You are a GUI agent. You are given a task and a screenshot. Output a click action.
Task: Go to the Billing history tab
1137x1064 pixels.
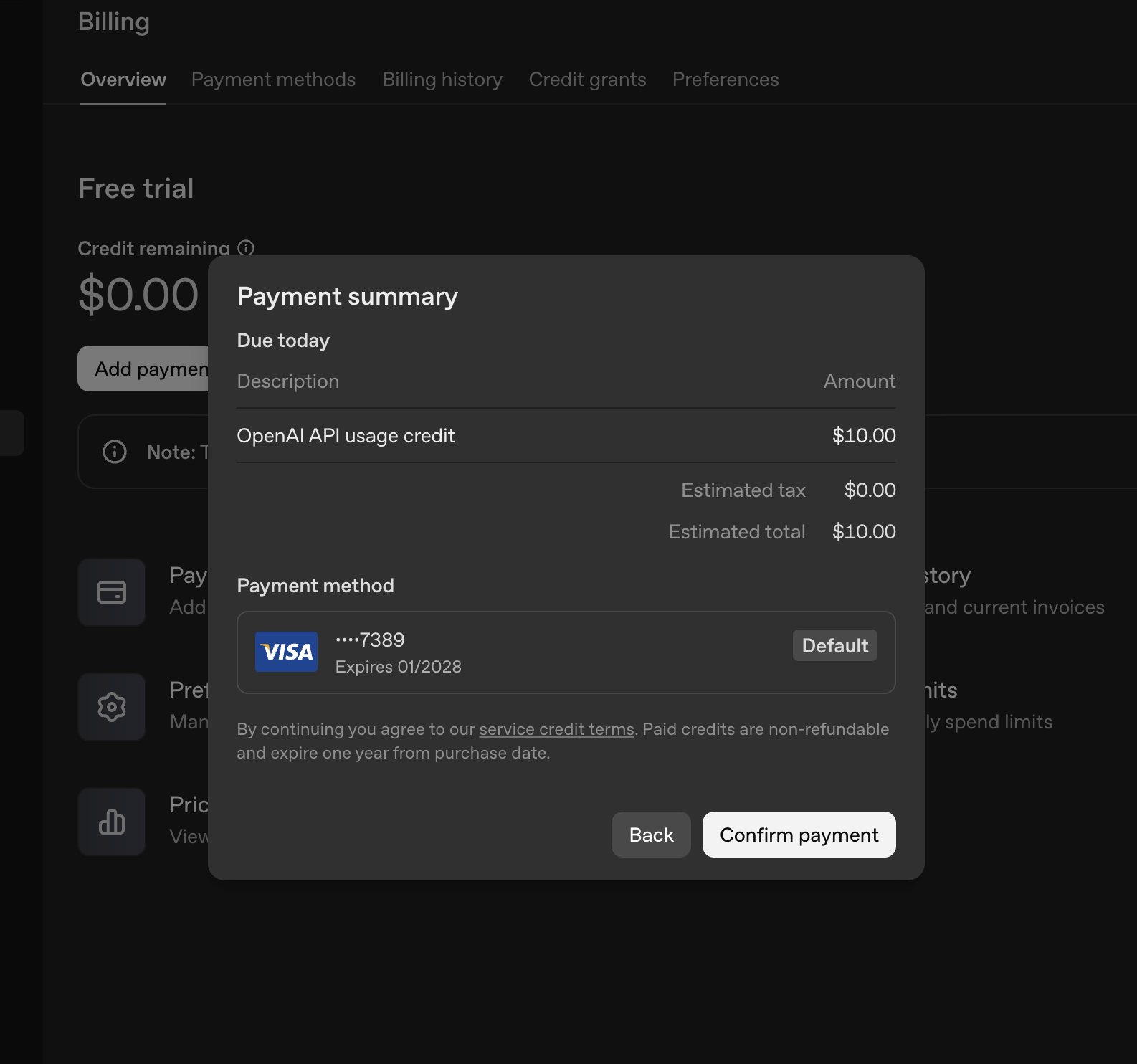pyautogui.click(x=442, y=80)
